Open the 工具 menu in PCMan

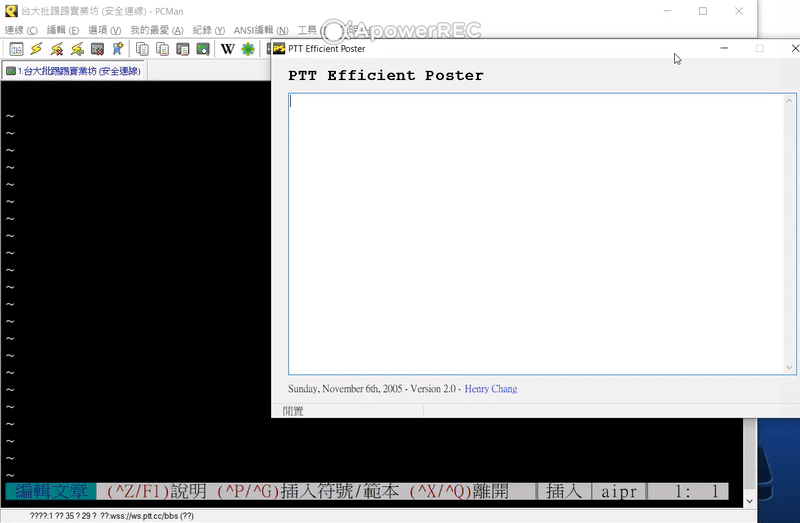309,30
